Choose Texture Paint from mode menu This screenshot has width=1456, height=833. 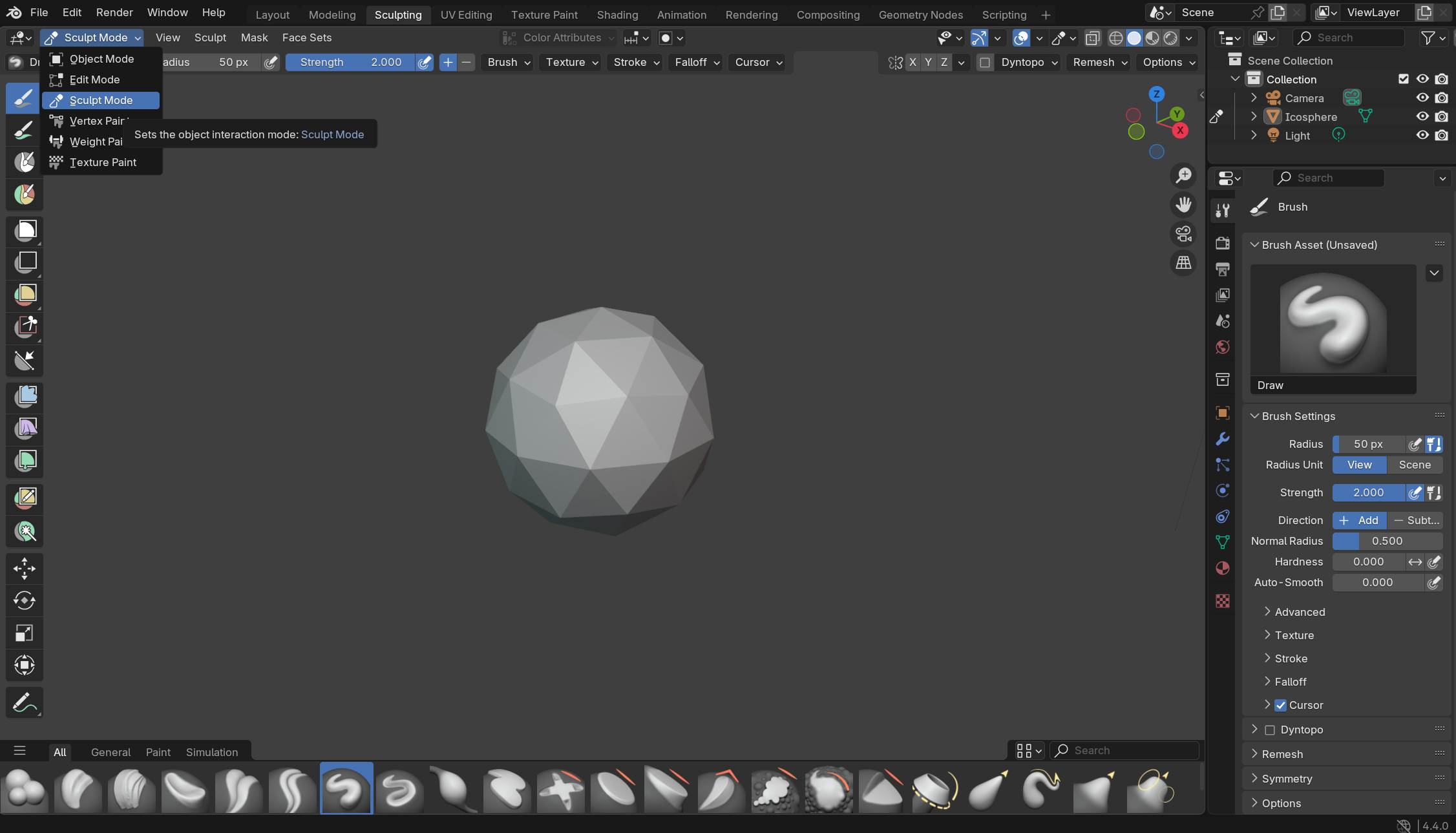coord(101,162)
